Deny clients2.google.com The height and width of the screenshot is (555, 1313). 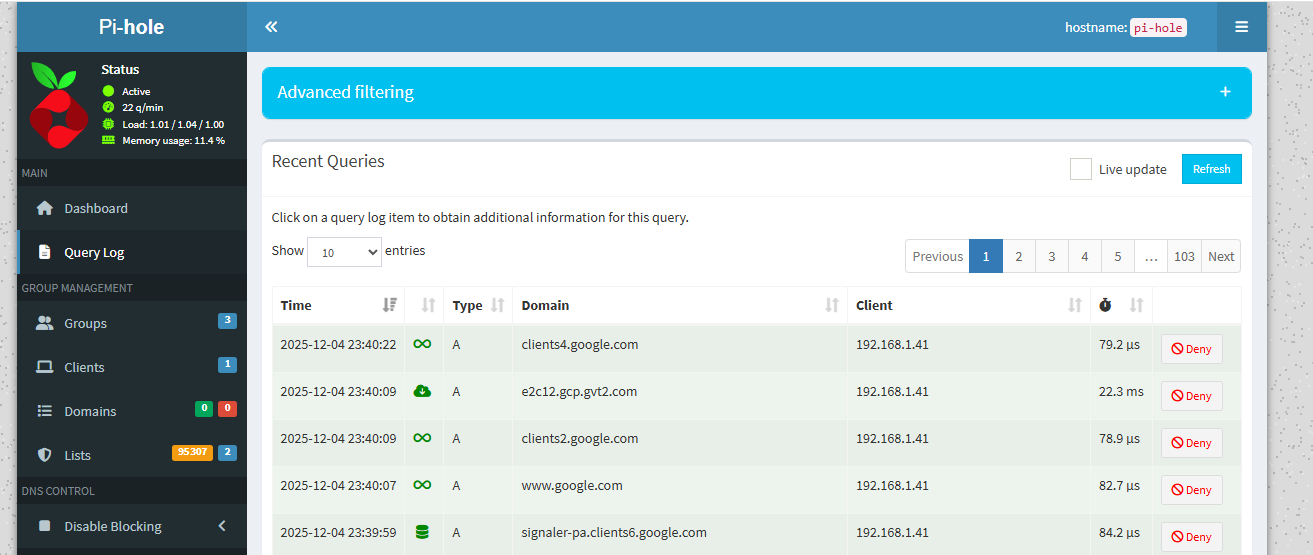[x=1191, y=443]
